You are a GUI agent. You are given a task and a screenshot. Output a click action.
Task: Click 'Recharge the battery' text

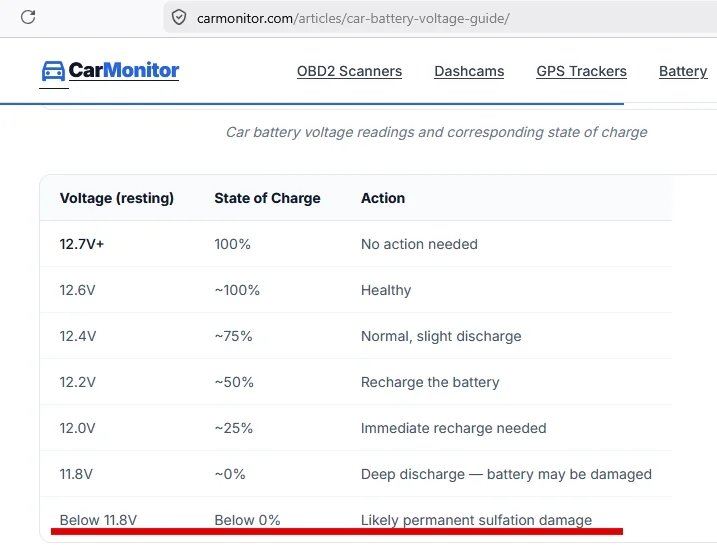(x=430, y=382)
